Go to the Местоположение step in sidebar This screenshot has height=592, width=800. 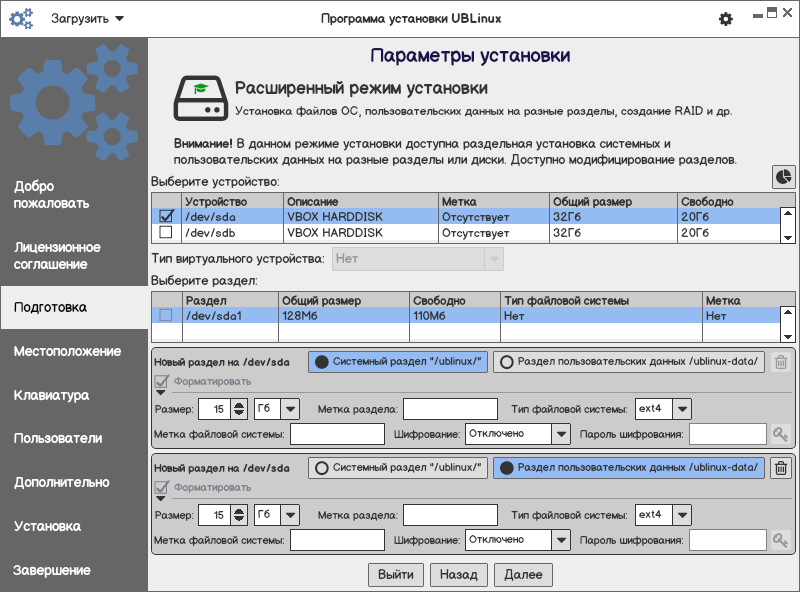[x=67, y=351]
